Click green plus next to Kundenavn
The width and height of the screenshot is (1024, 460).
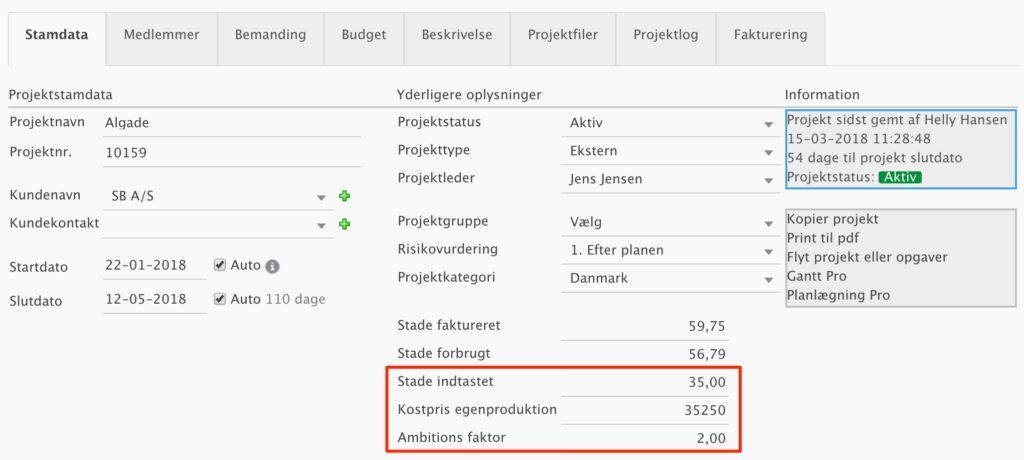click(x=344, y=197)
